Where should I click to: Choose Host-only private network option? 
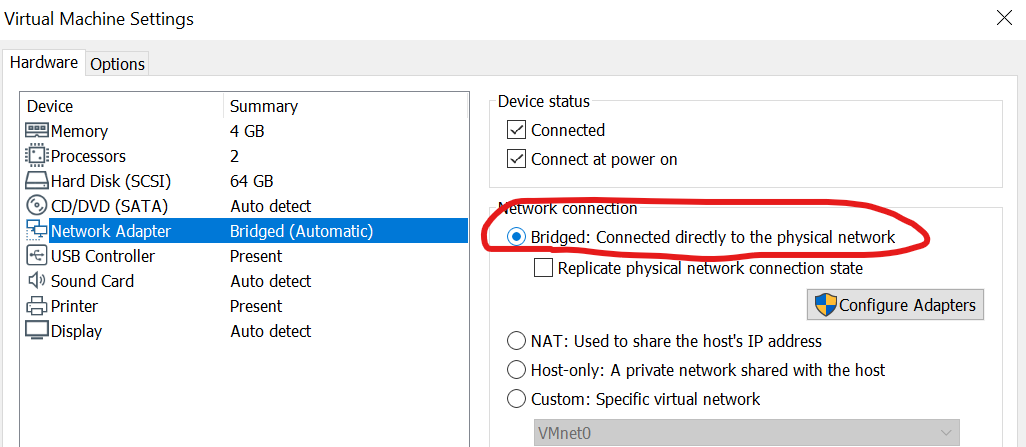[x=516, y=370]
